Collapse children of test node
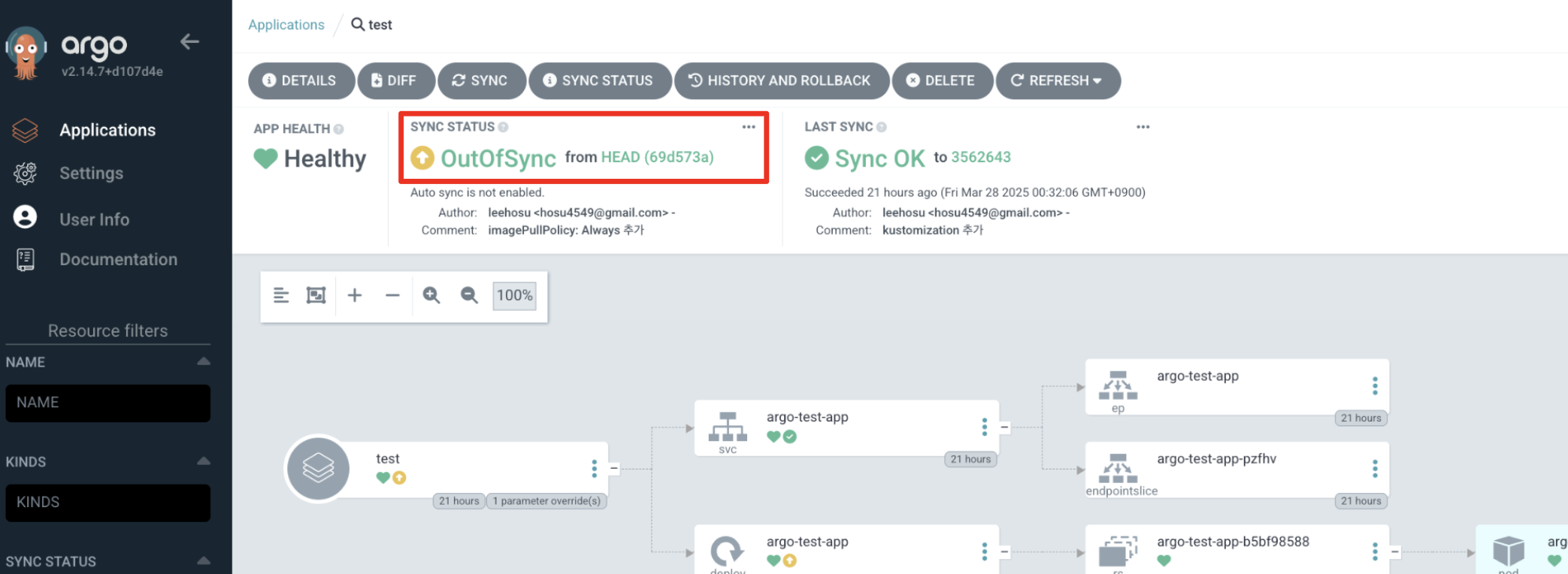The height and width of the screenshot is (574, 1568). pos(614,469)
